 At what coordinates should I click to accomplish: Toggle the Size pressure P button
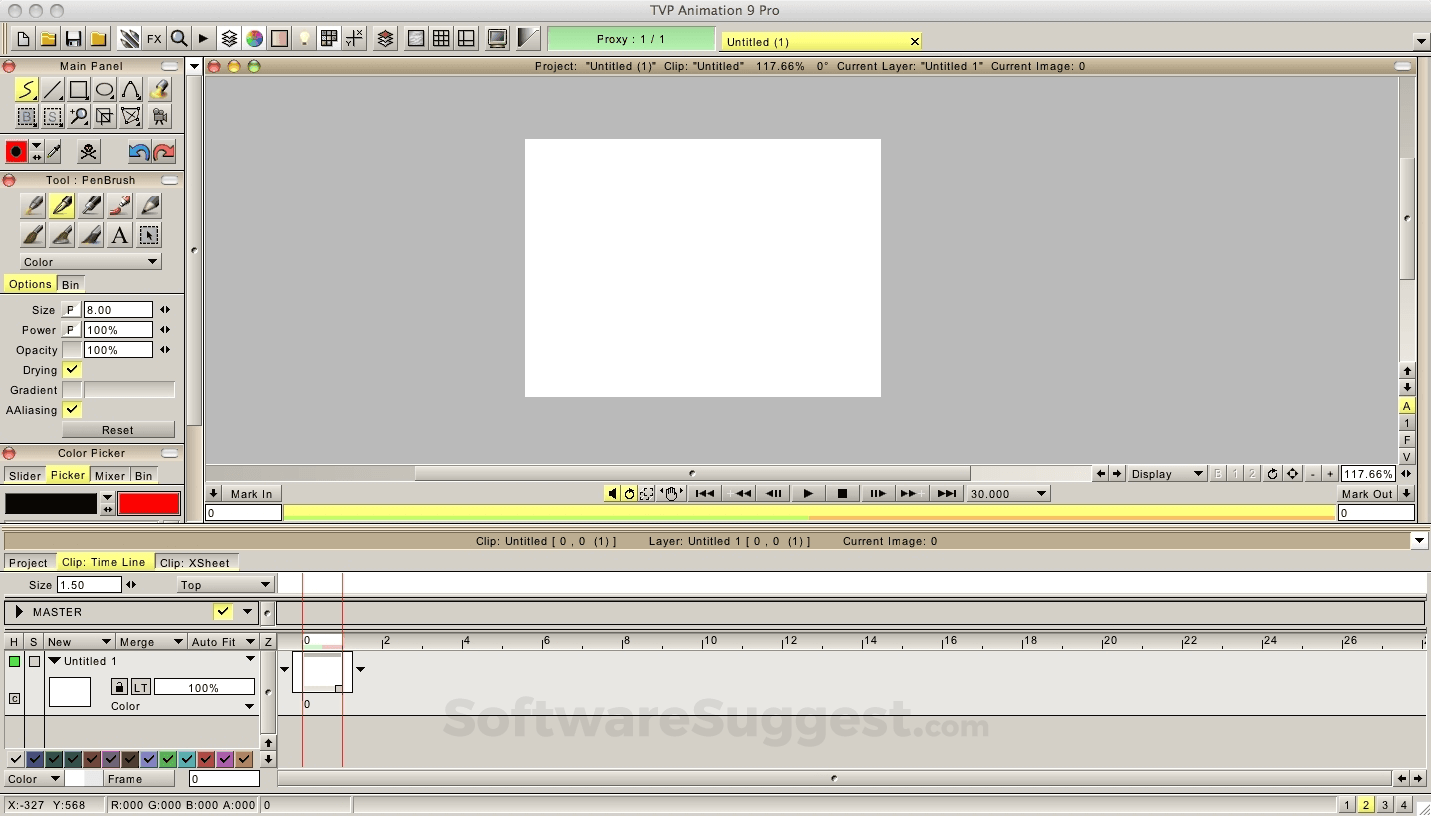click(x=72, y=310)
